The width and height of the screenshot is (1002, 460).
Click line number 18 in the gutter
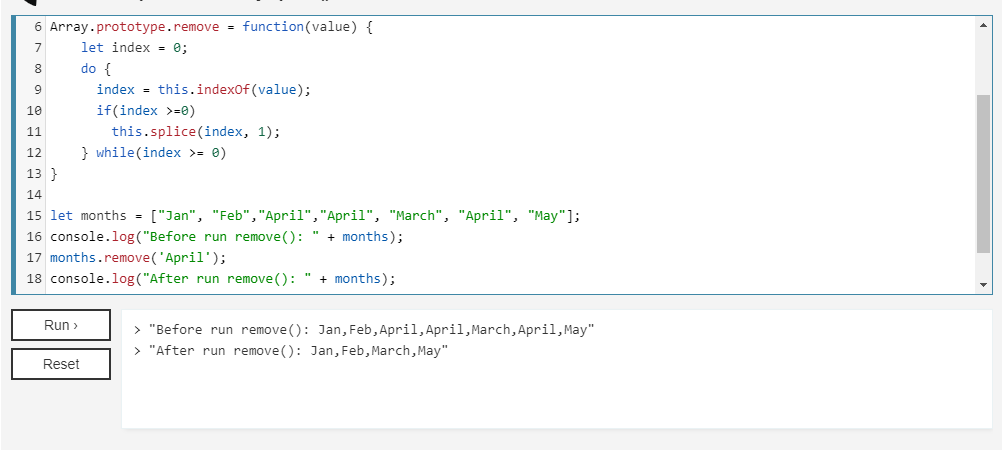pos(35,279)
